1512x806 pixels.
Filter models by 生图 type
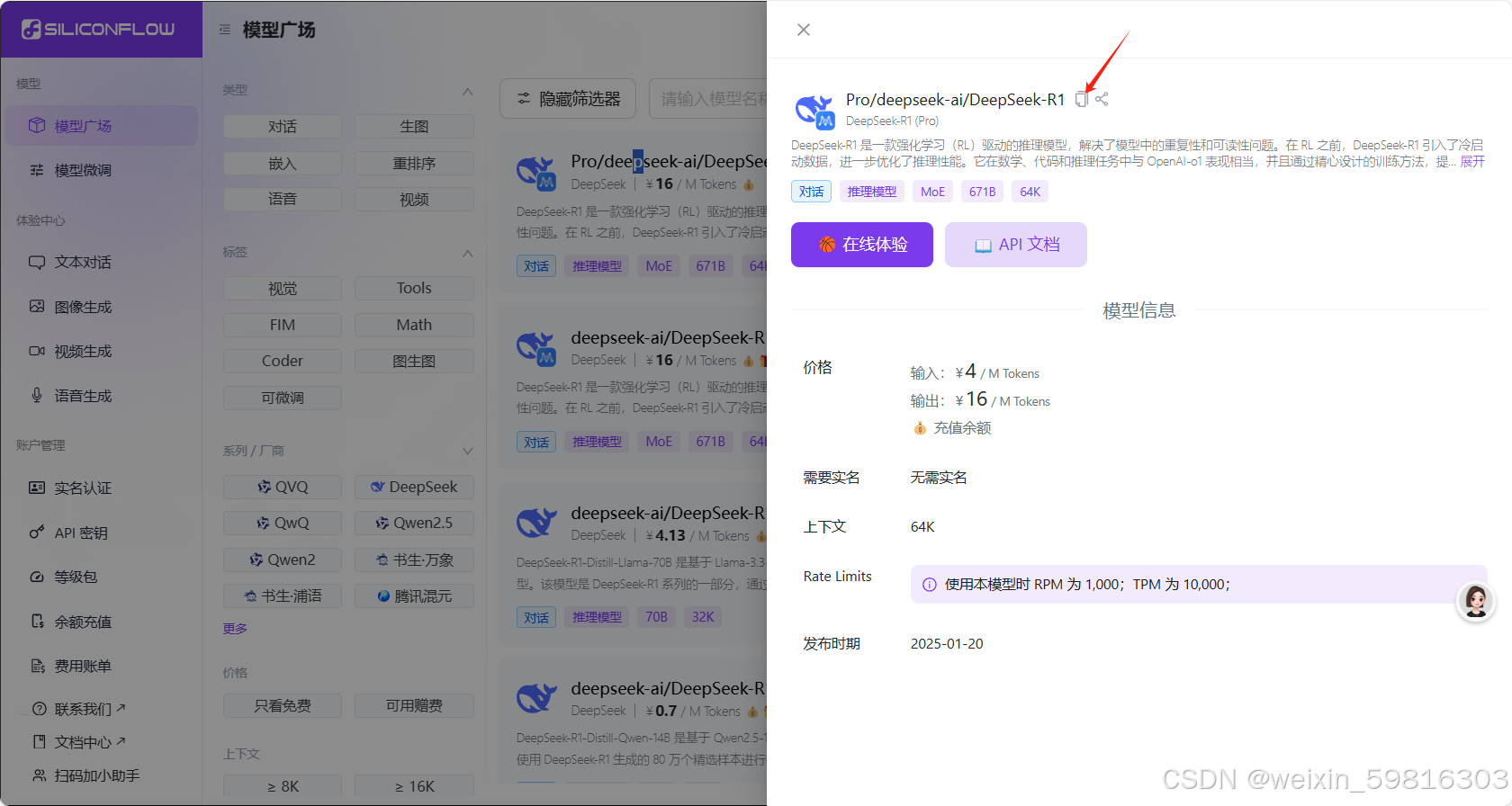[x=414, y=127]
